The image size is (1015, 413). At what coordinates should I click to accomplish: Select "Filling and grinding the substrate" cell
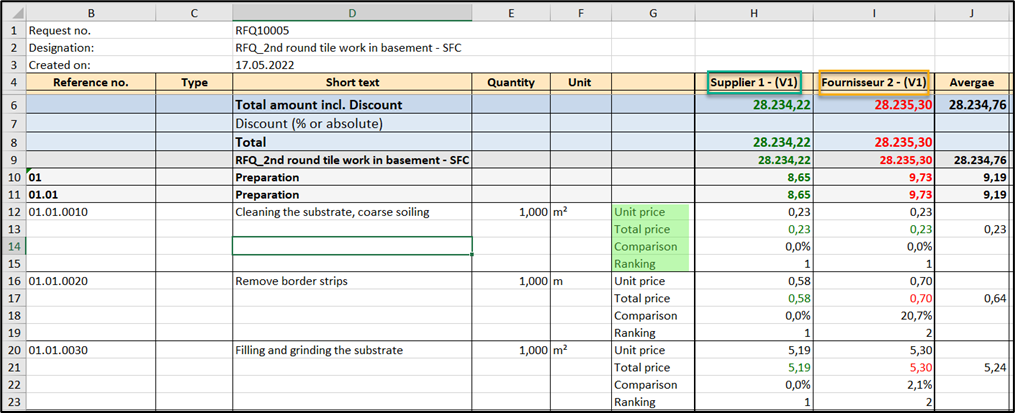pos(319,350)
